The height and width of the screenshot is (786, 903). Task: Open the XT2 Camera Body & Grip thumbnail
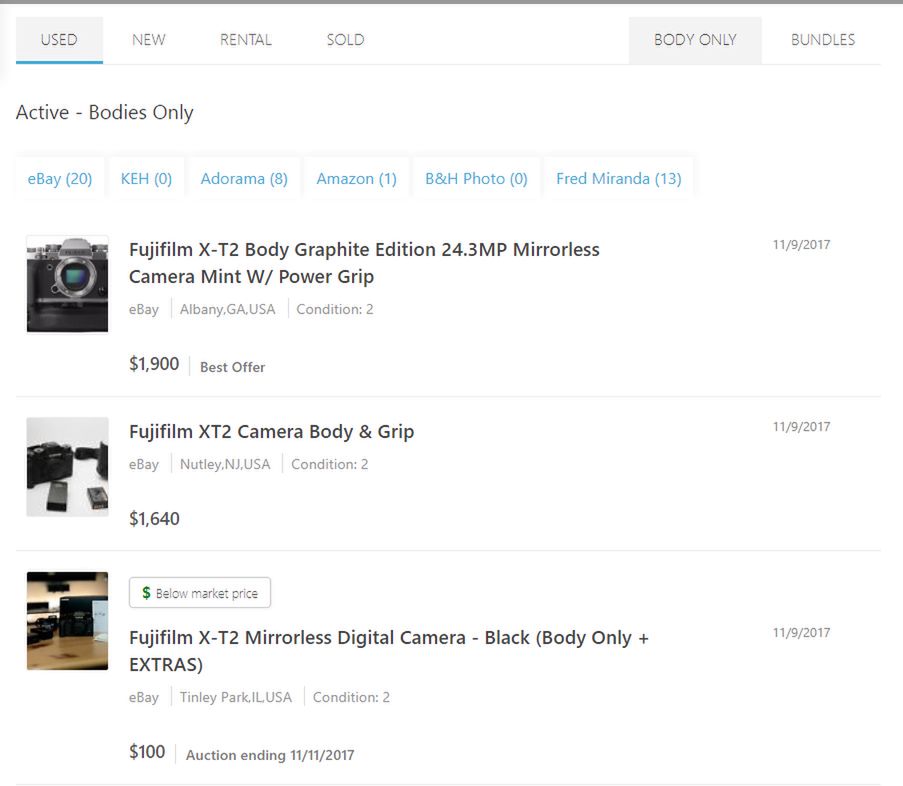point(67,466)
